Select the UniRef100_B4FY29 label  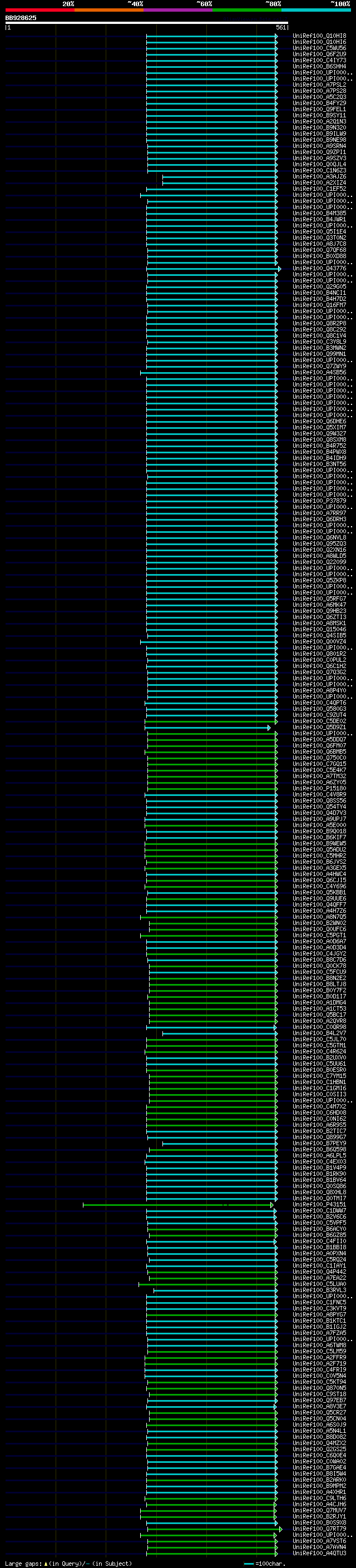click(319, 103)
